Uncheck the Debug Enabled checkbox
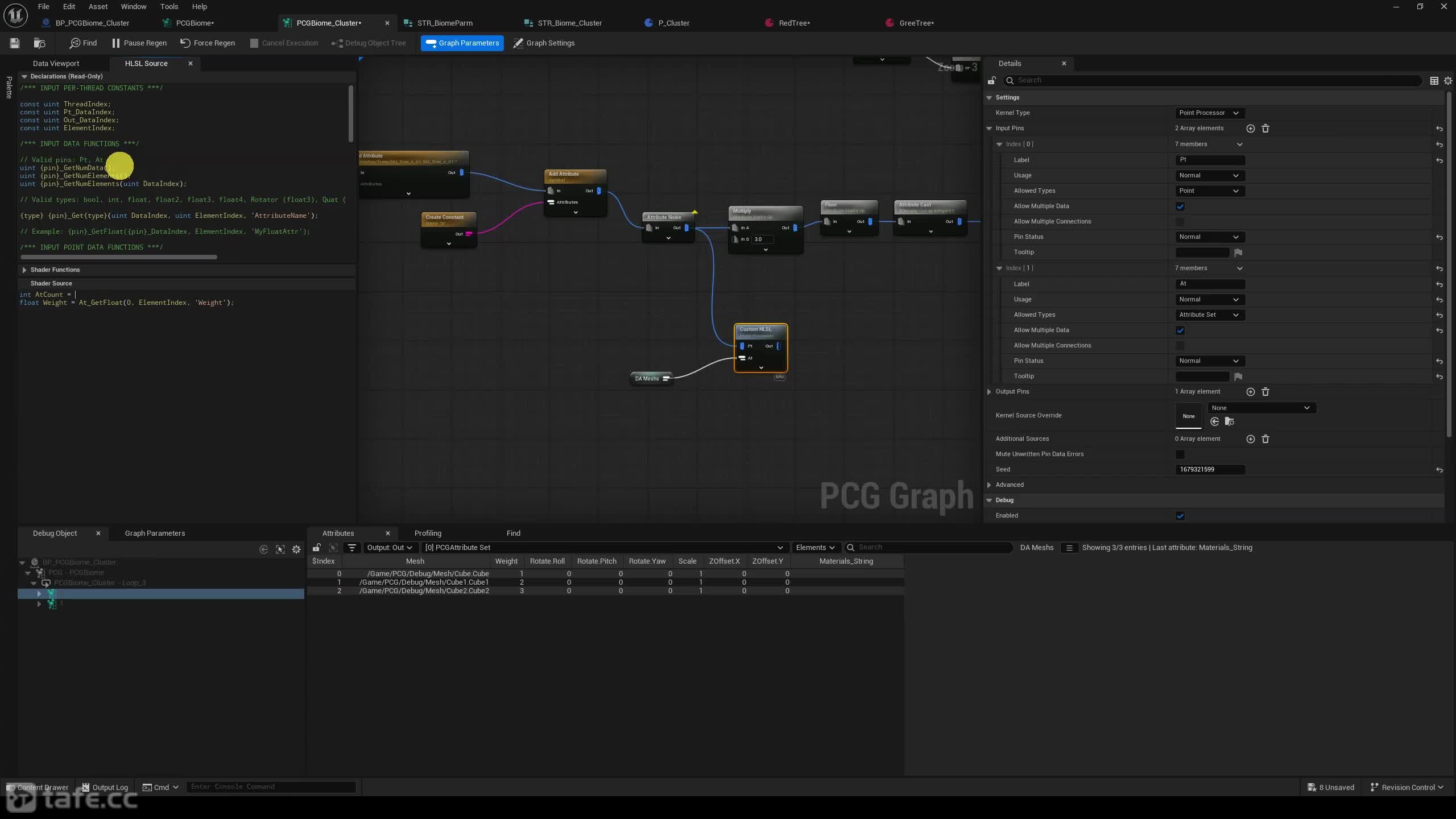The image size is (1456, 819). coord(1180,516)
